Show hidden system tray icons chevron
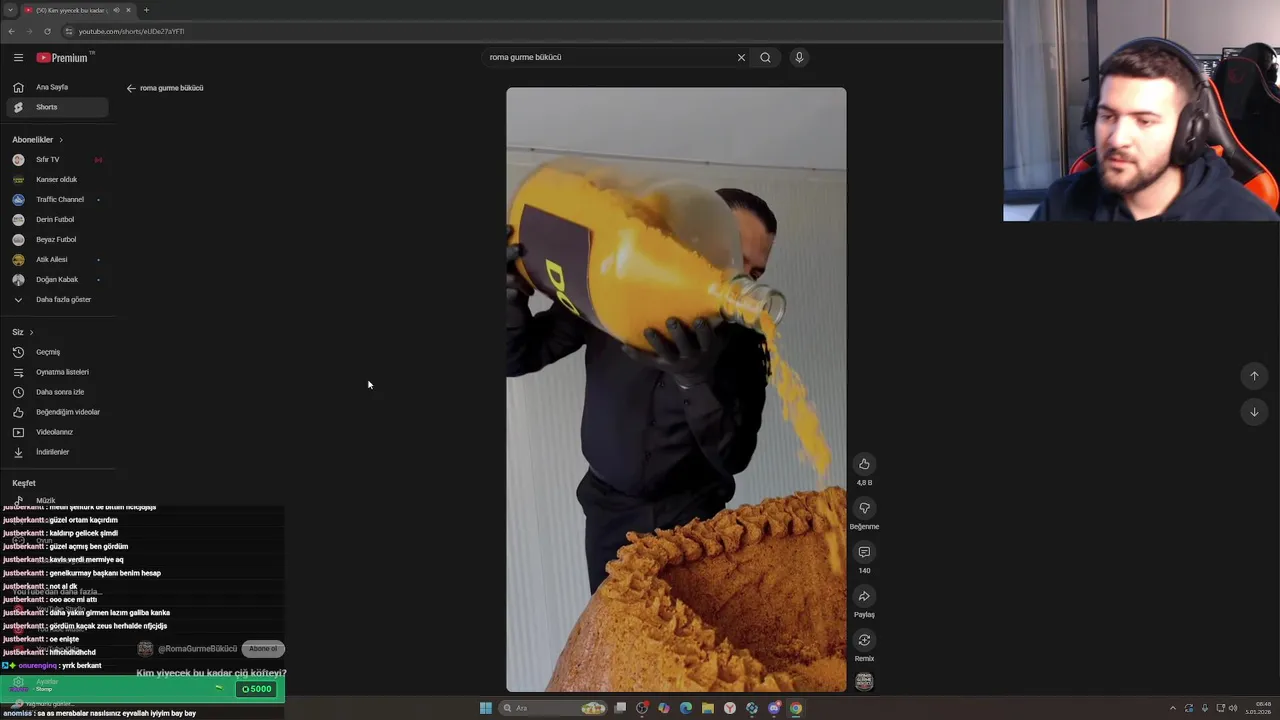This screenshot has height=720, width=1280. coord(1173,708)
